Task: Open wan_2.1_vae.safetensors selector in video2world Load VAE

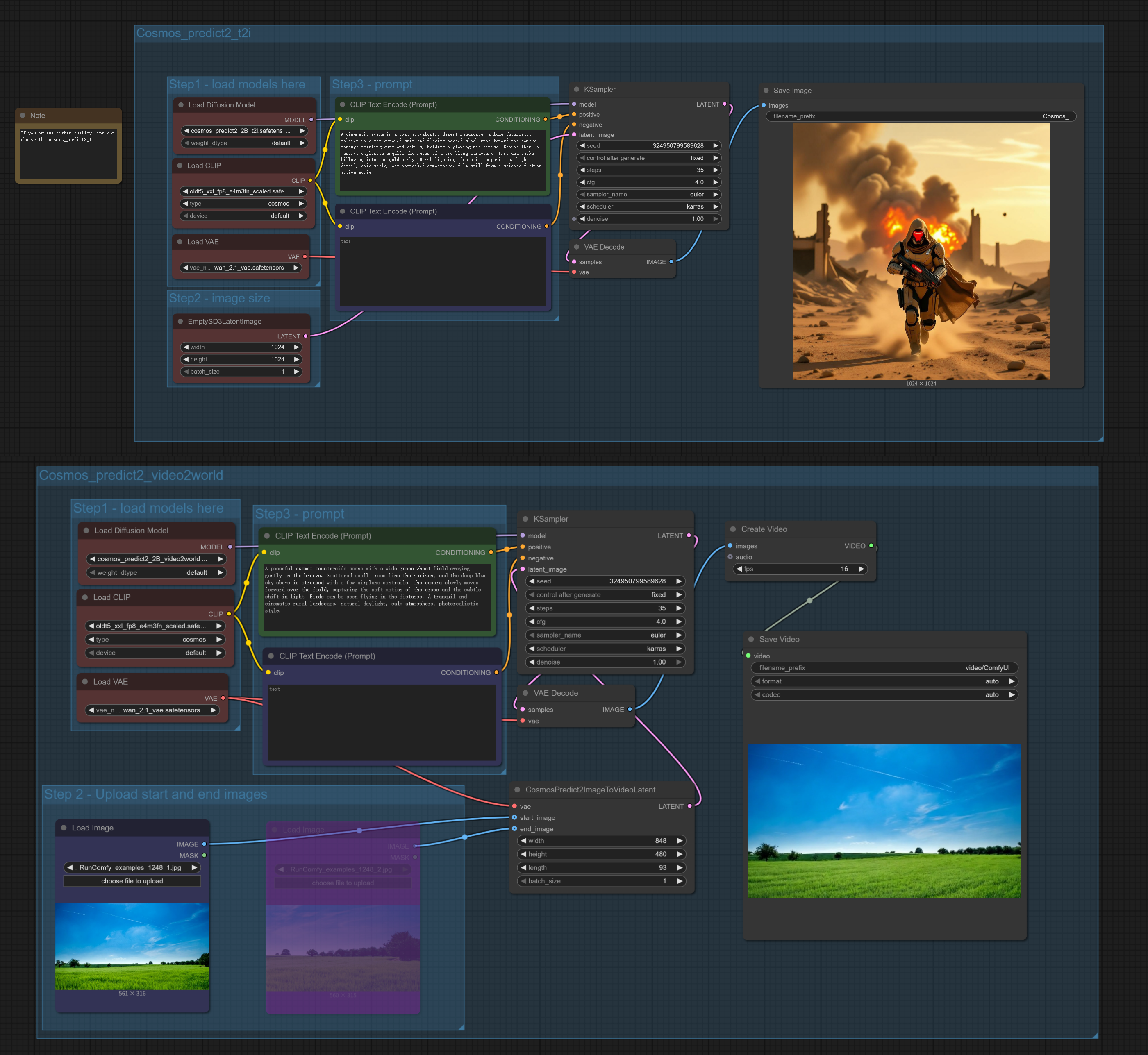Action: tap(152, 710)
